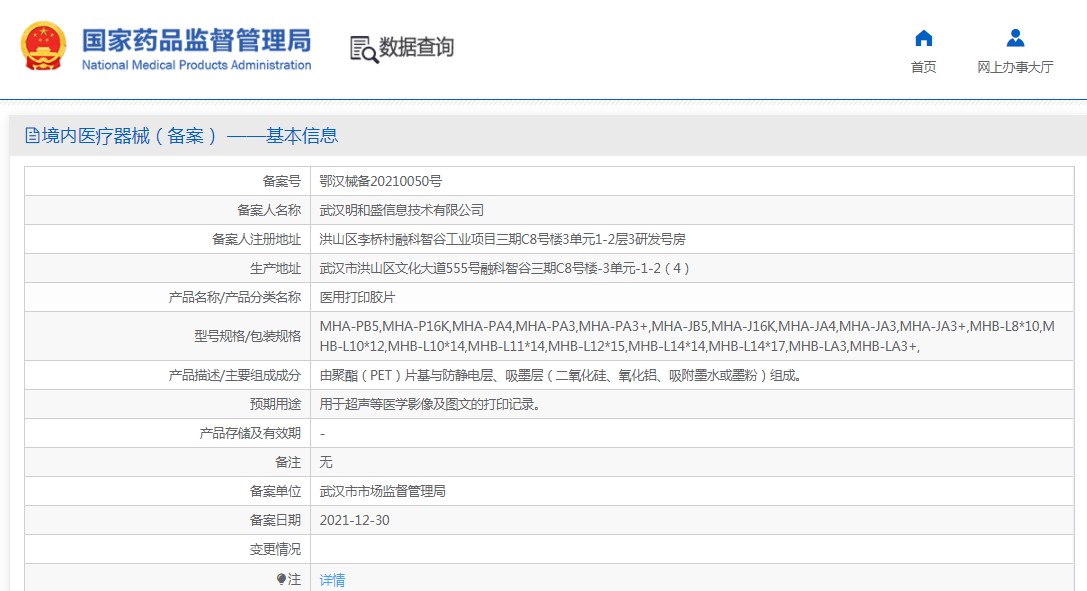Click the 生产地址 row label
This screenshot has height=591, width=1087.
(275, 268)
